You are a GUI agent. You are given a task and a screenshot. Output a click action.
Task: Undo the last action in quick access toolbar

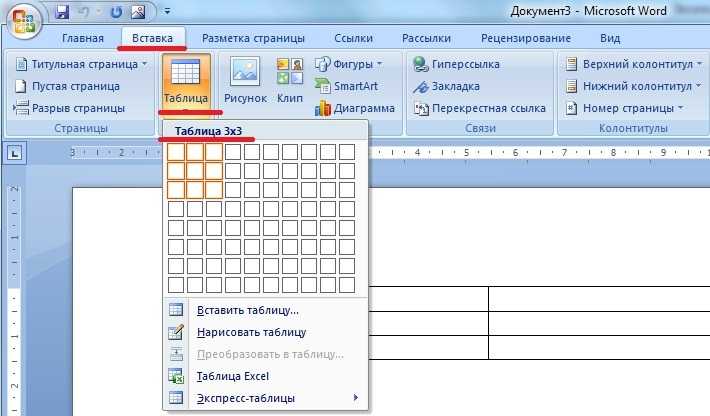point(85,12)
